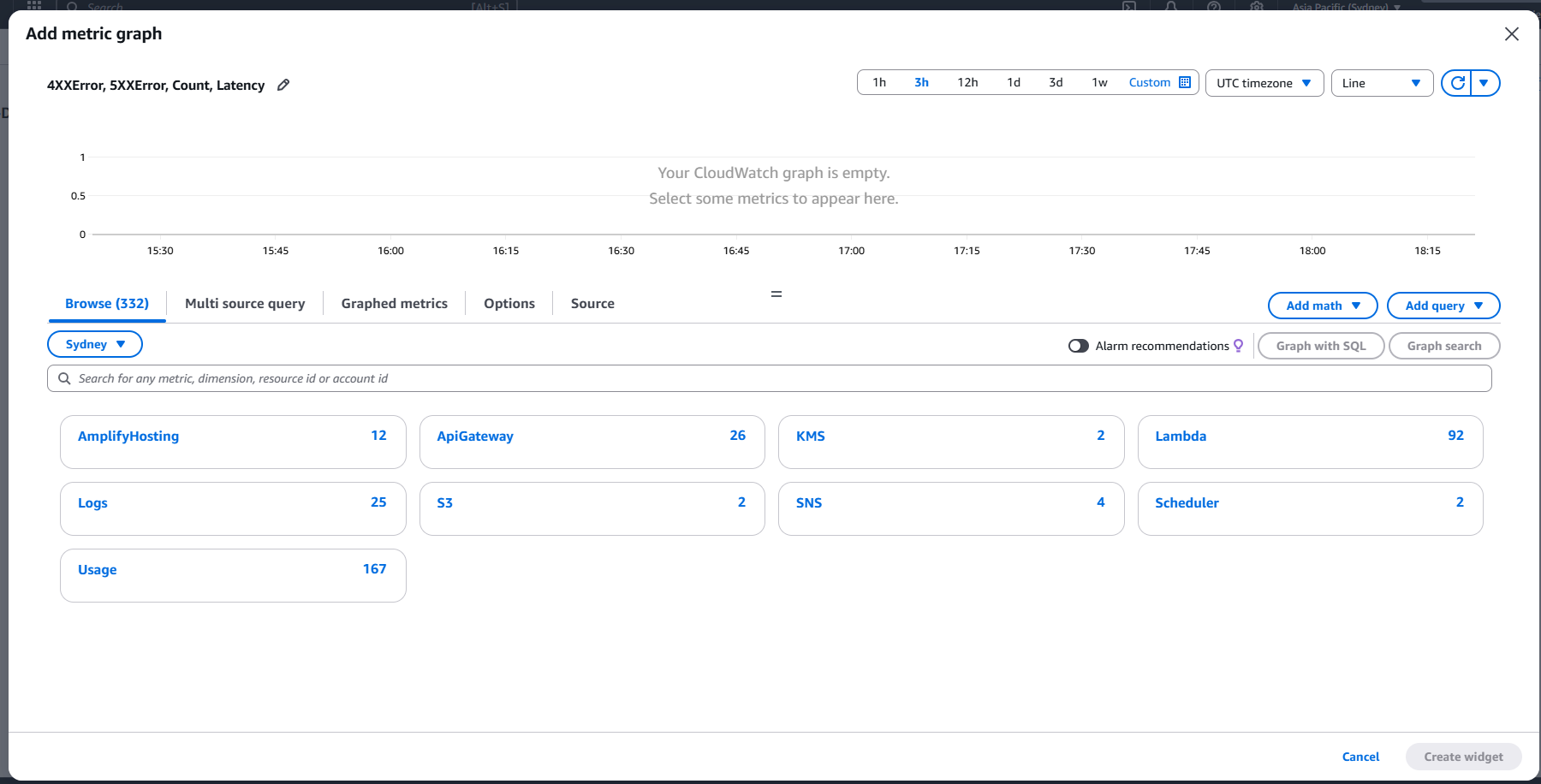Open the custom time range calendar icon
The width and height of the screenshot is (1541, 784).
click(x=1185, y=82)
